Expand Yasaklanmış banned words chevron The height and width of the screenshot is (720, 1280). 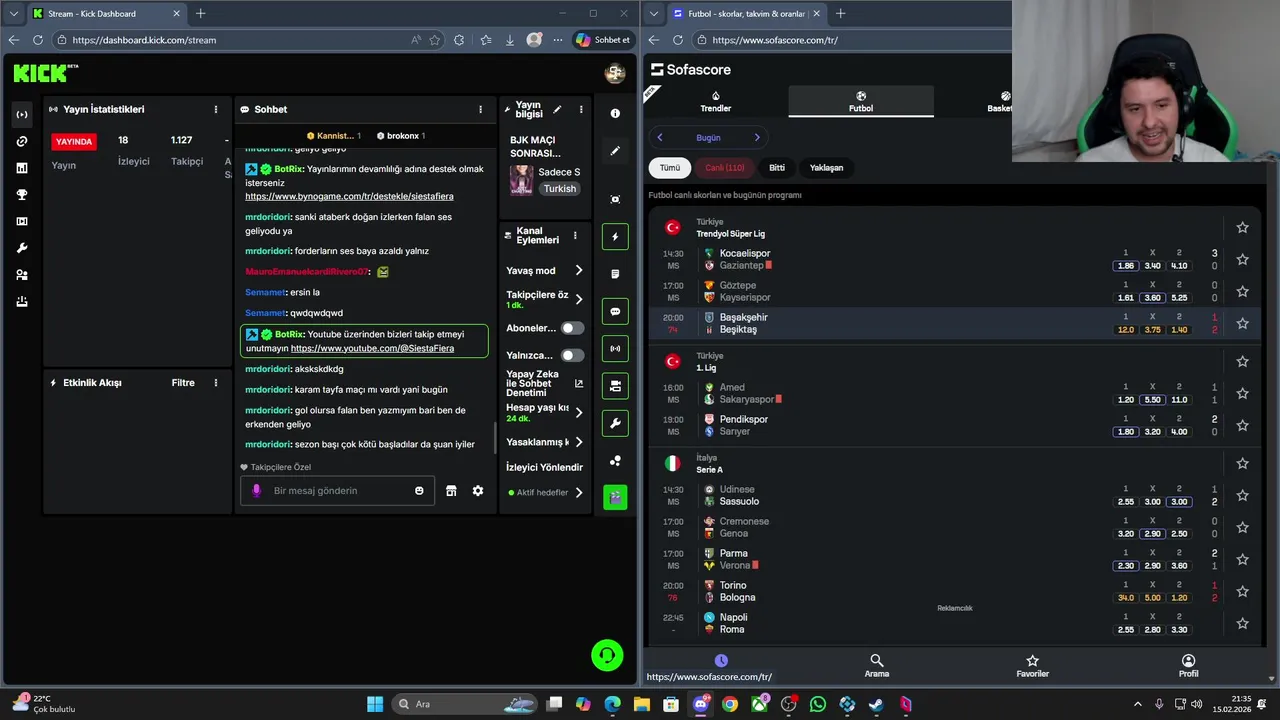(x=578, y=442)
